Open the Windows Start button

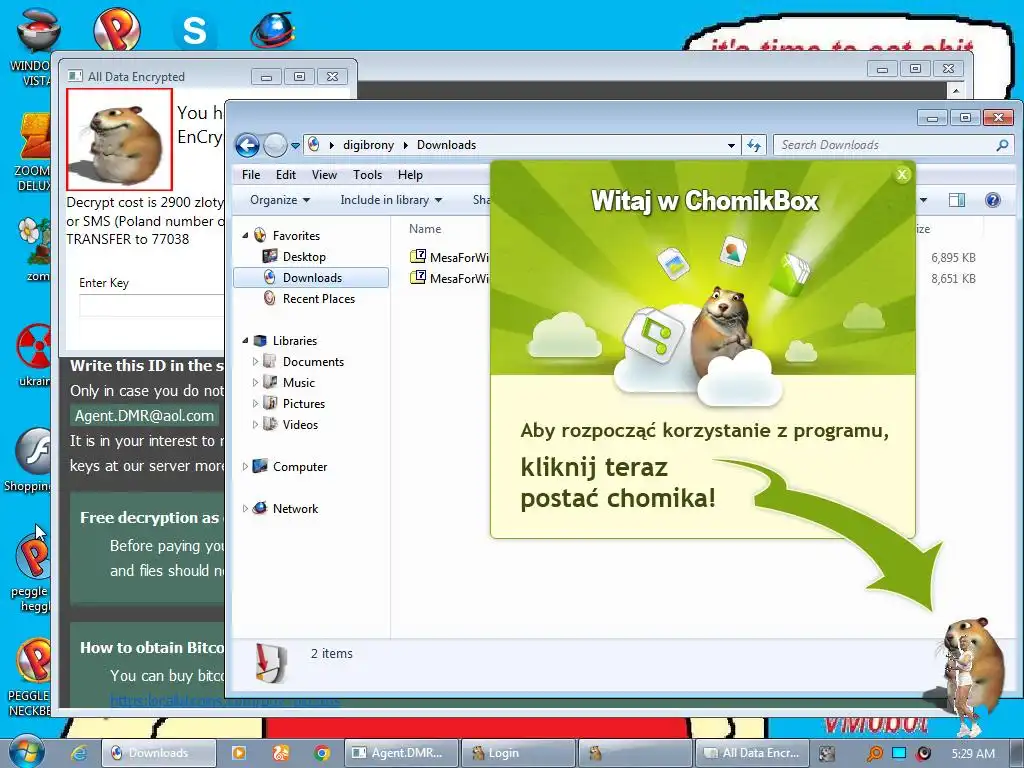click(x=26, y=752)
